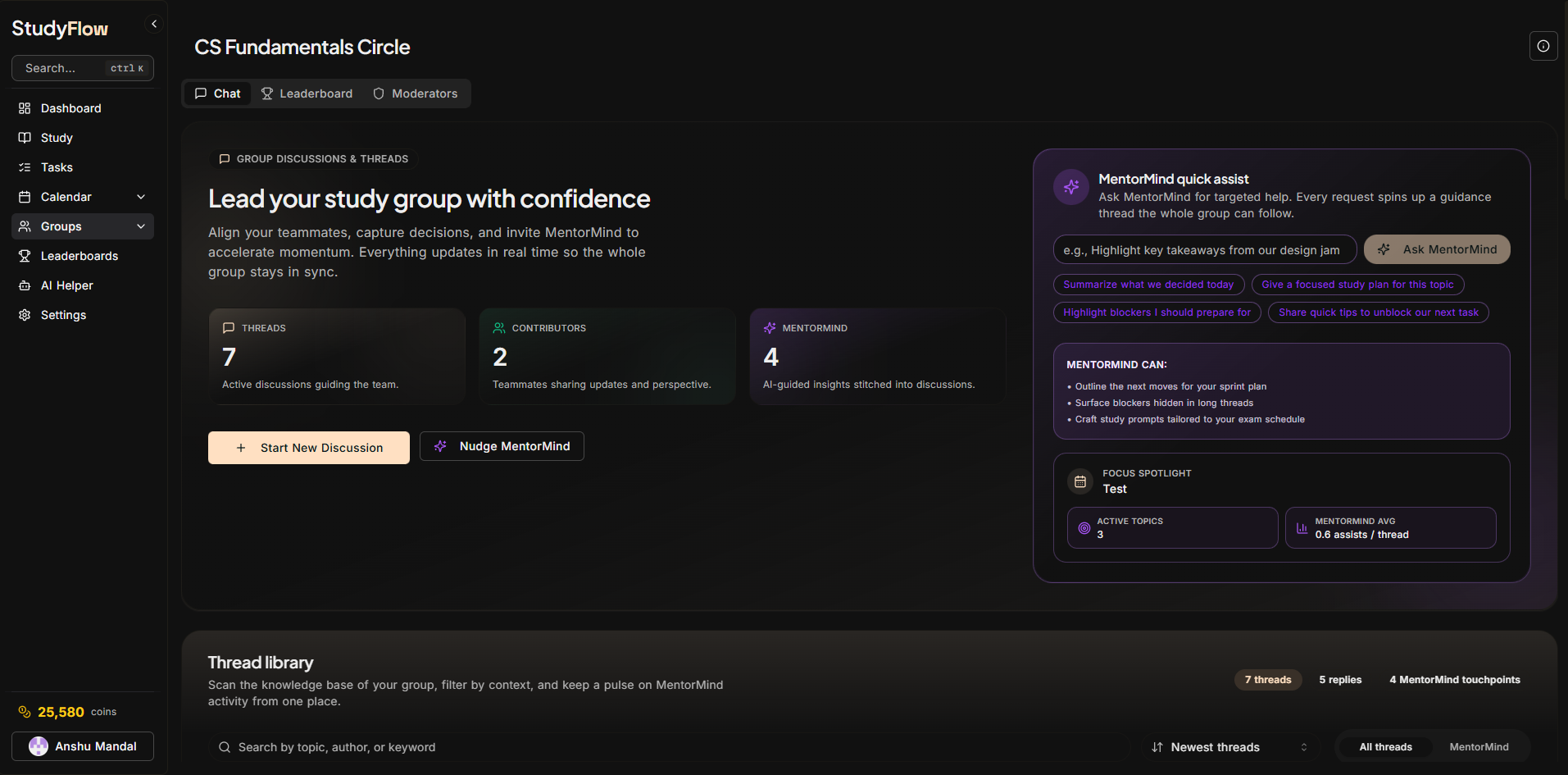This screenshot has width=1568, height=775.
Task: Open the Moderators tab
Action: [x=416, y=93]
